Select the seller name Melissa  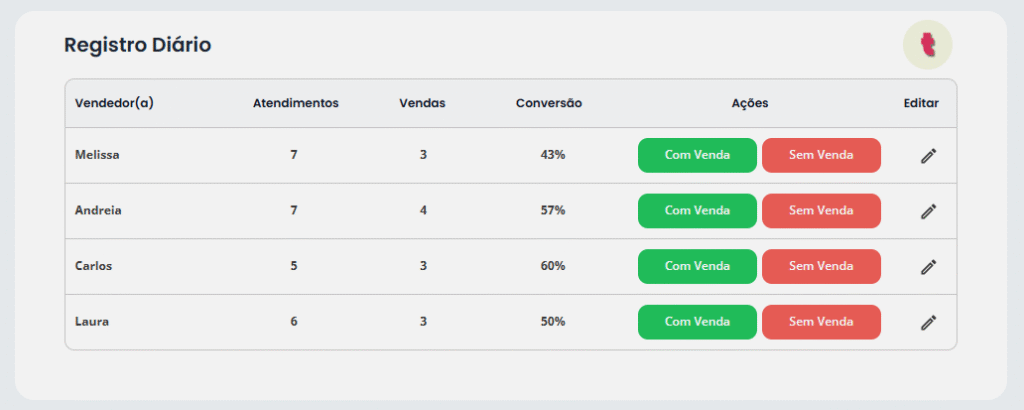point(98,155)
